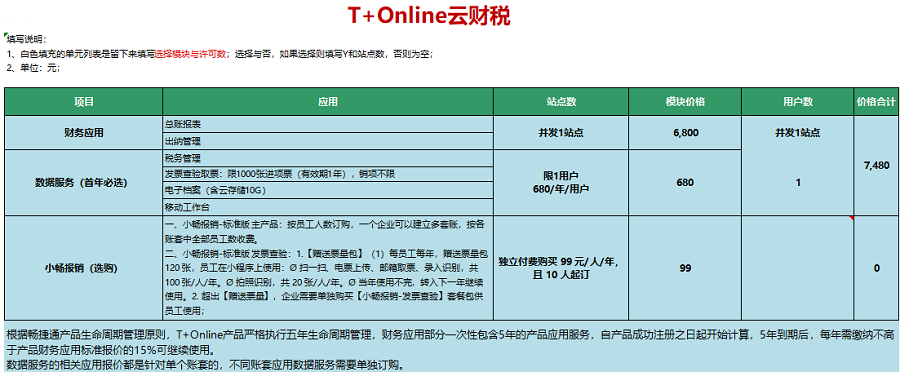The width and height of the screenshot is (900, 372).
Task: Select the 总账报表 cell
Action: point(328,124)
